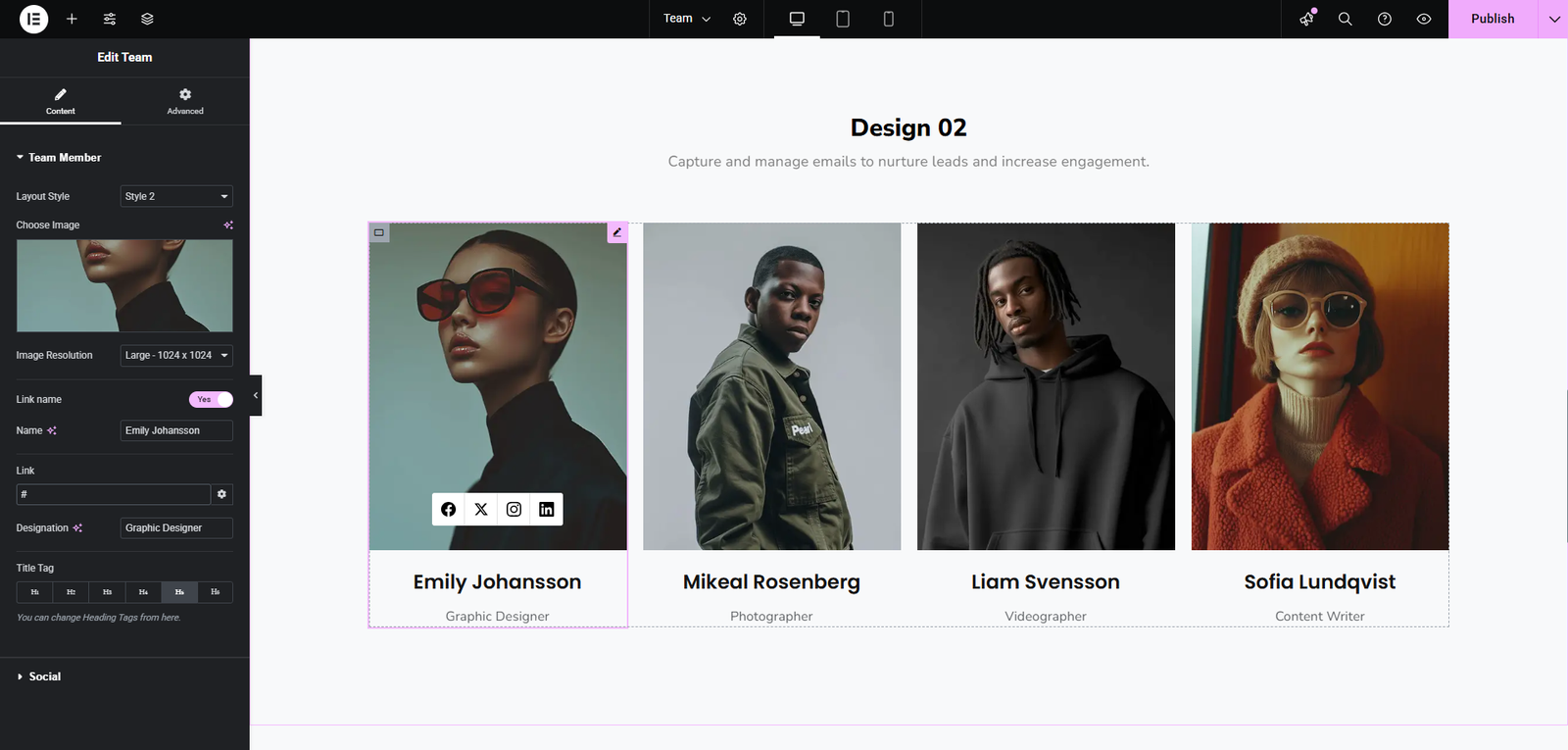Open the Add Element plus icon
The image size is (1568, 750).
(x=72, y=19)
